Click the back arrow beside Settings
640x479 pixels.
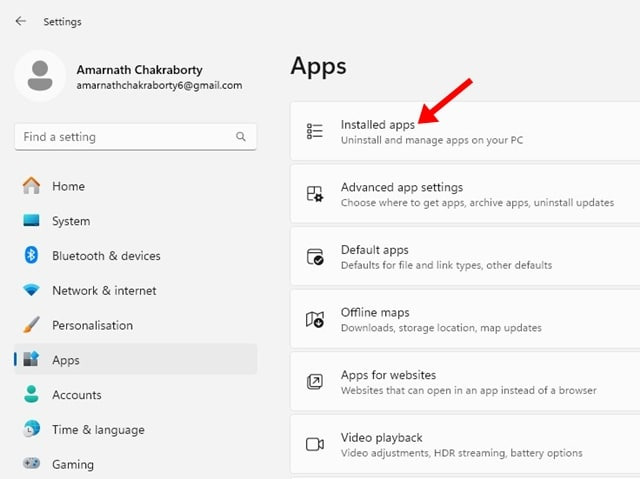[20, 21]
